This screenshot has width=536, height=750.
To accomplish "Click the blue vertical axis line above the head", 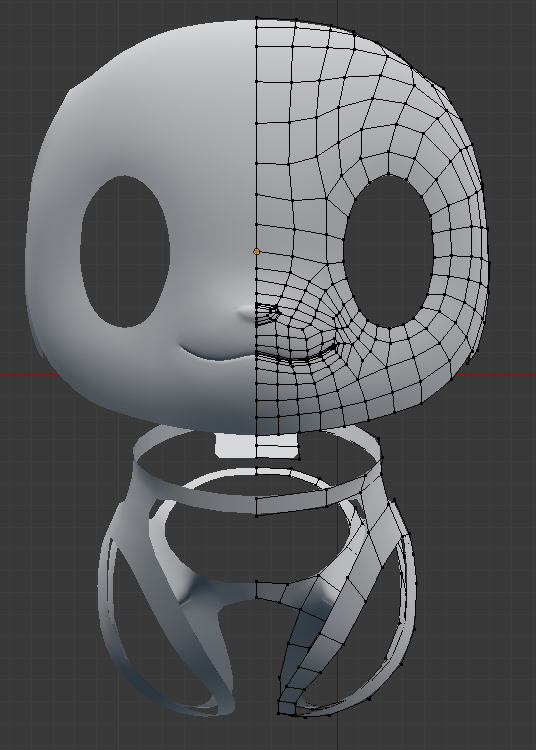I will pos(338,11).
